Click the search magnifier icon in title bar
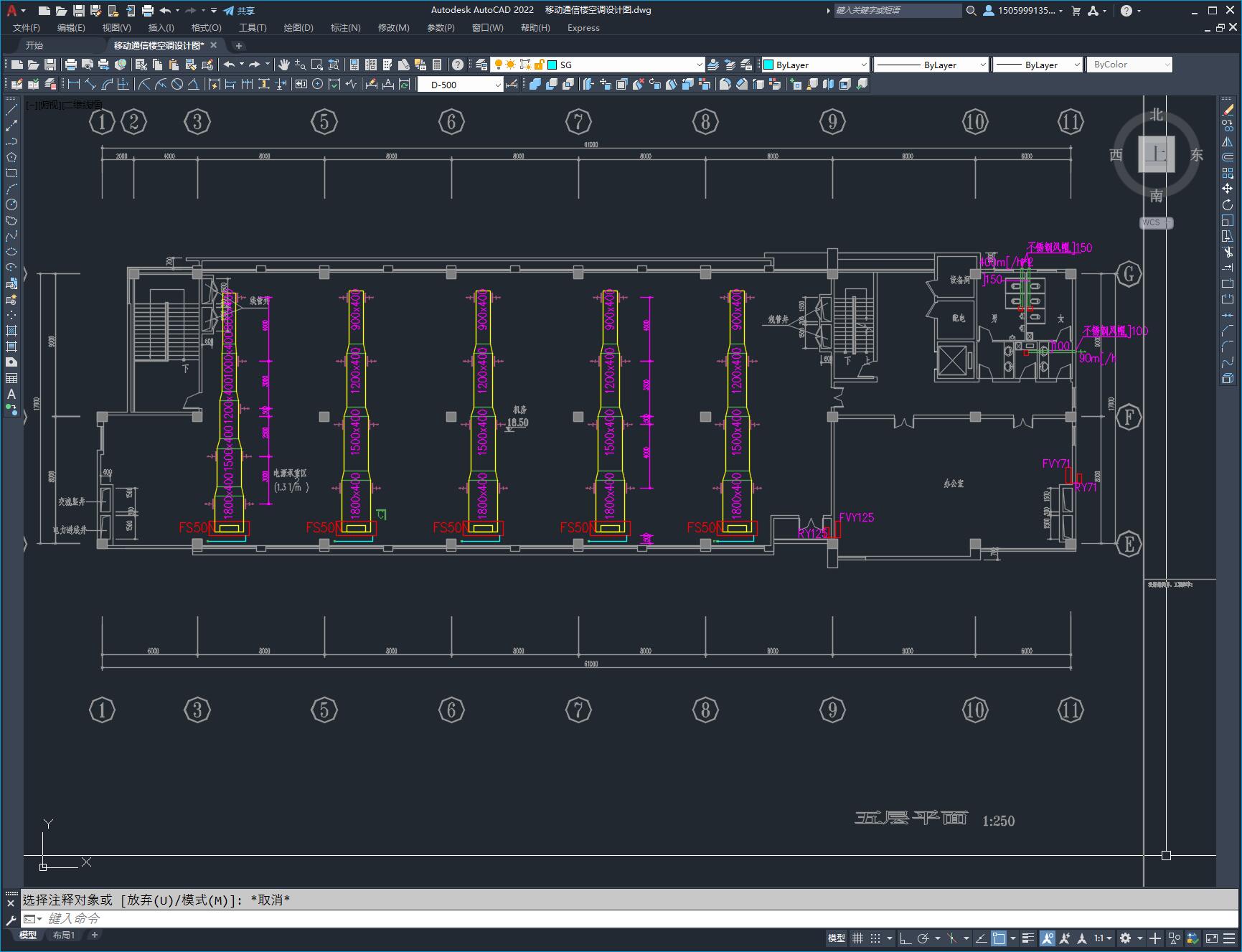 [971, 11]
